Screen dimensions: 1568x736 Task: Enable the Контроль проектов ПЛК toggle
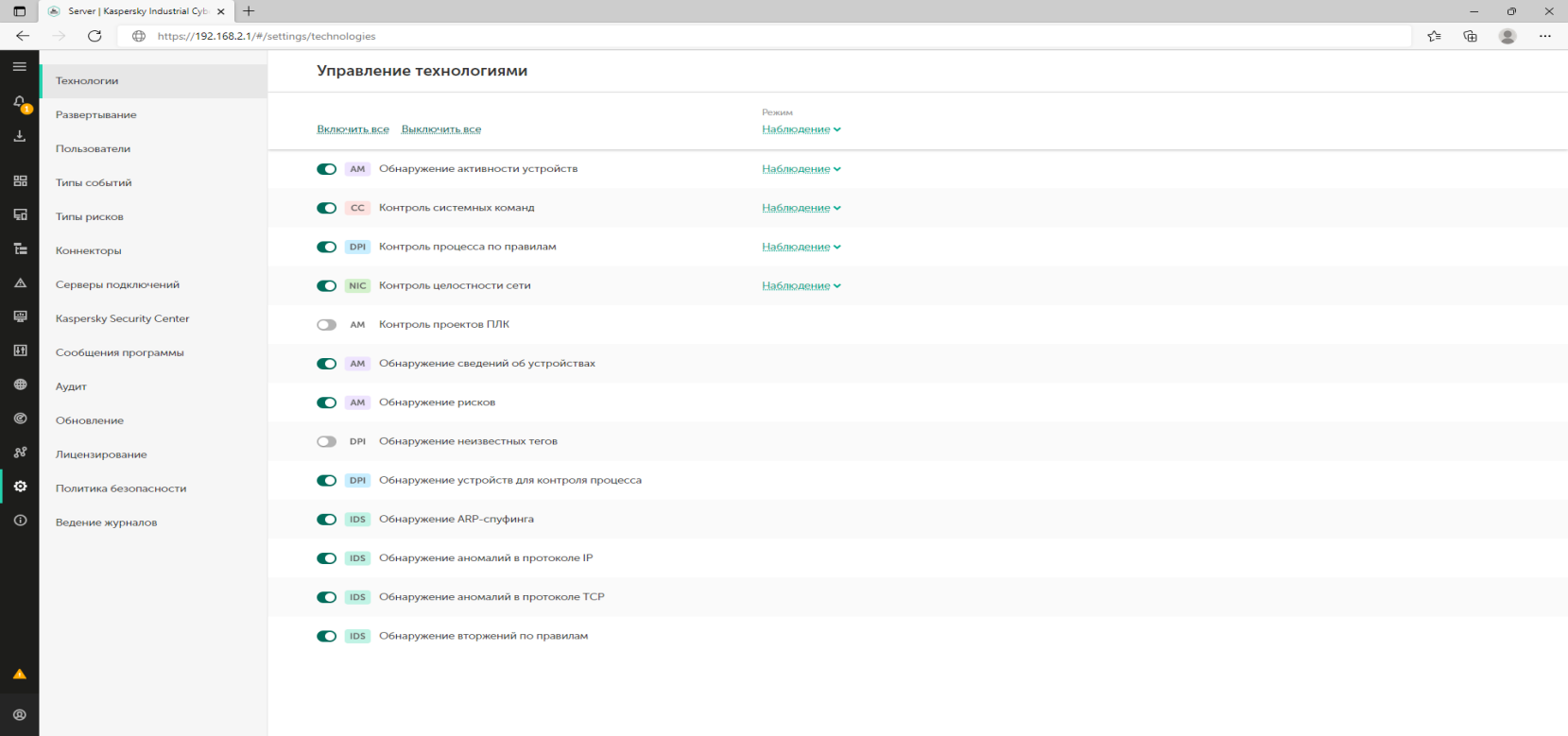point(327,325)
